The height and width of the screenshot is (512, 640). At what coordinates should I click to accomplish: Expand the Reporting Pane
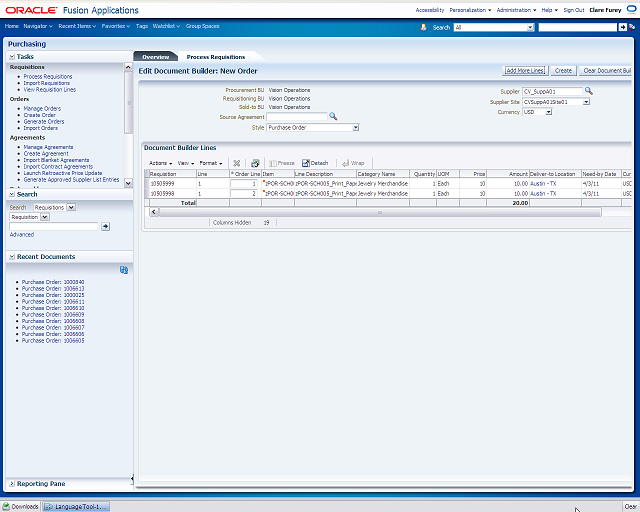click(12, 484)
